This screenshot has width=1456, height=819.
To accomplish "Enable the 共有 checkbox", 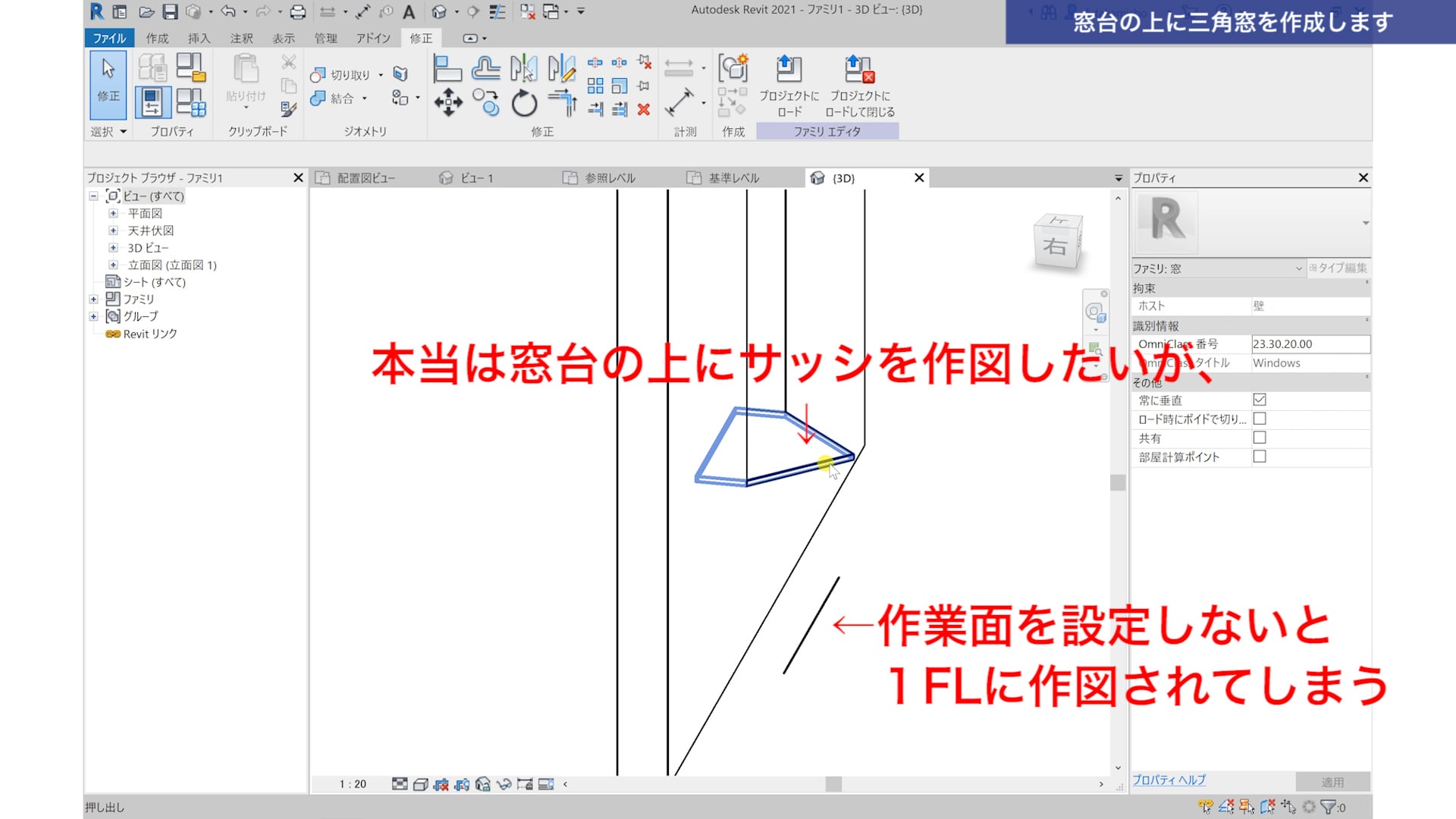I will (1260, 438).
